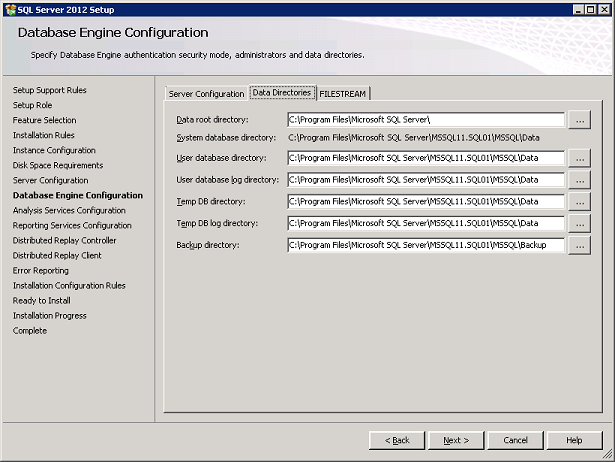The width and height of the screenshot is (615, 462).
Task: Click the window resize grip
Action: tap(608, 455)
